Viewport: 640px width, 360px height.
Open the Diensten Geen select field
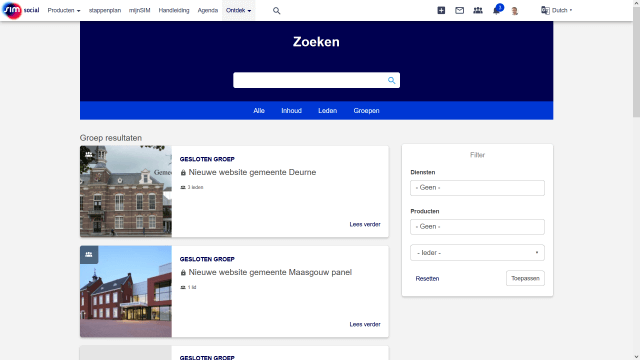tap(477, 188)
